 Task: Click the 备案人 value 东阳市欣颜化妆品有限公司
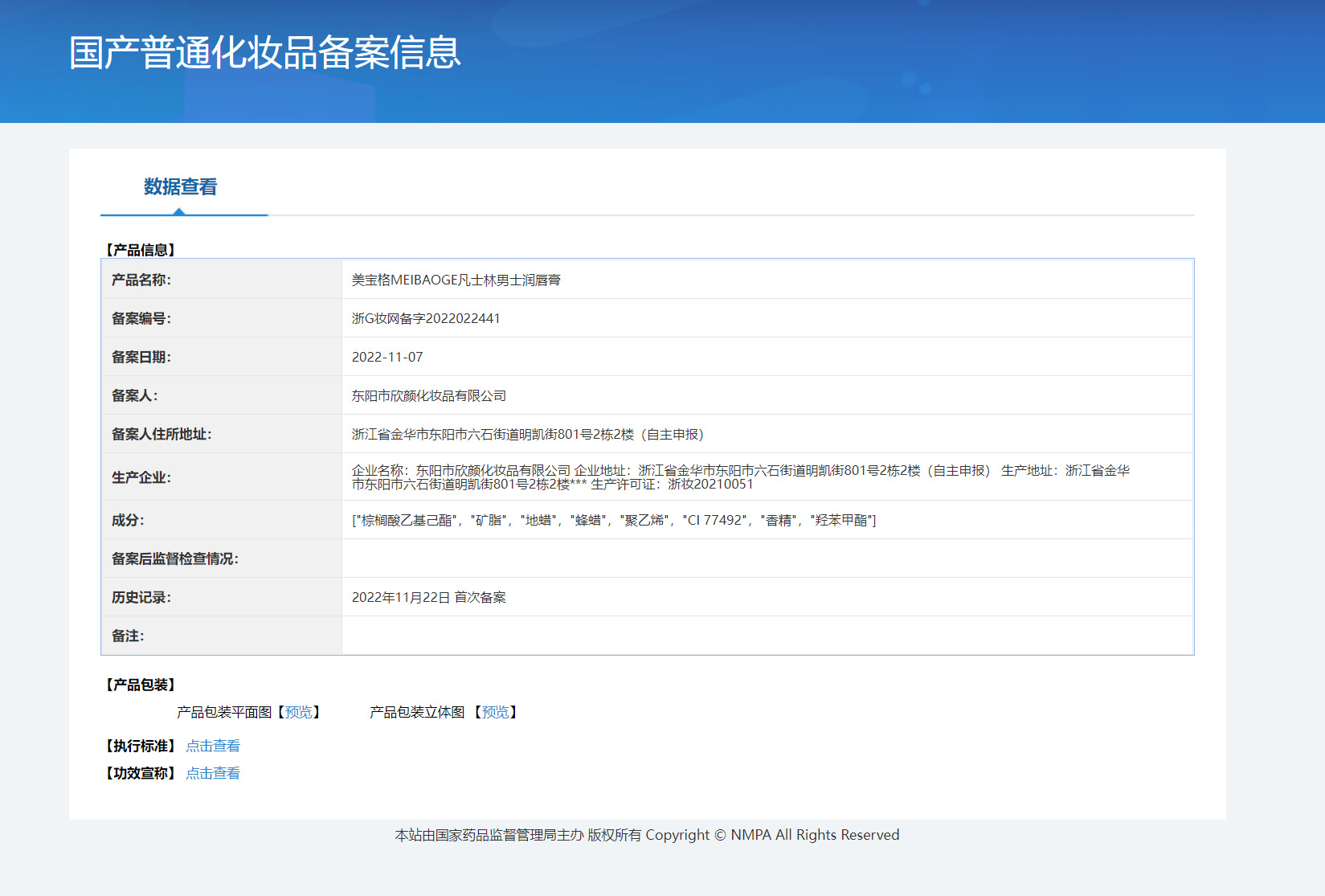[429, 395]
